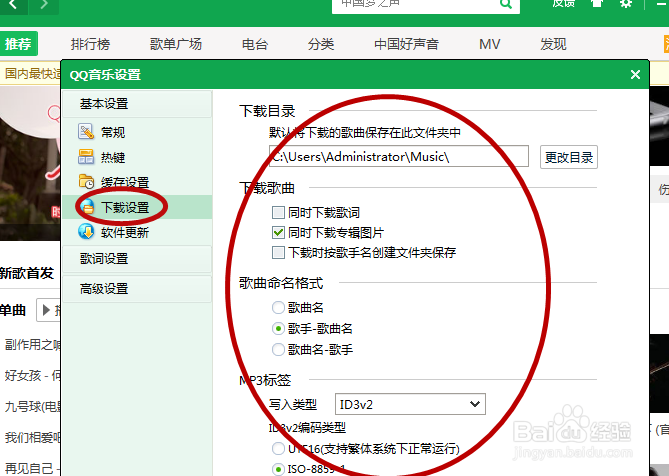Click 单曲 tab label

(x=13, y=310)
